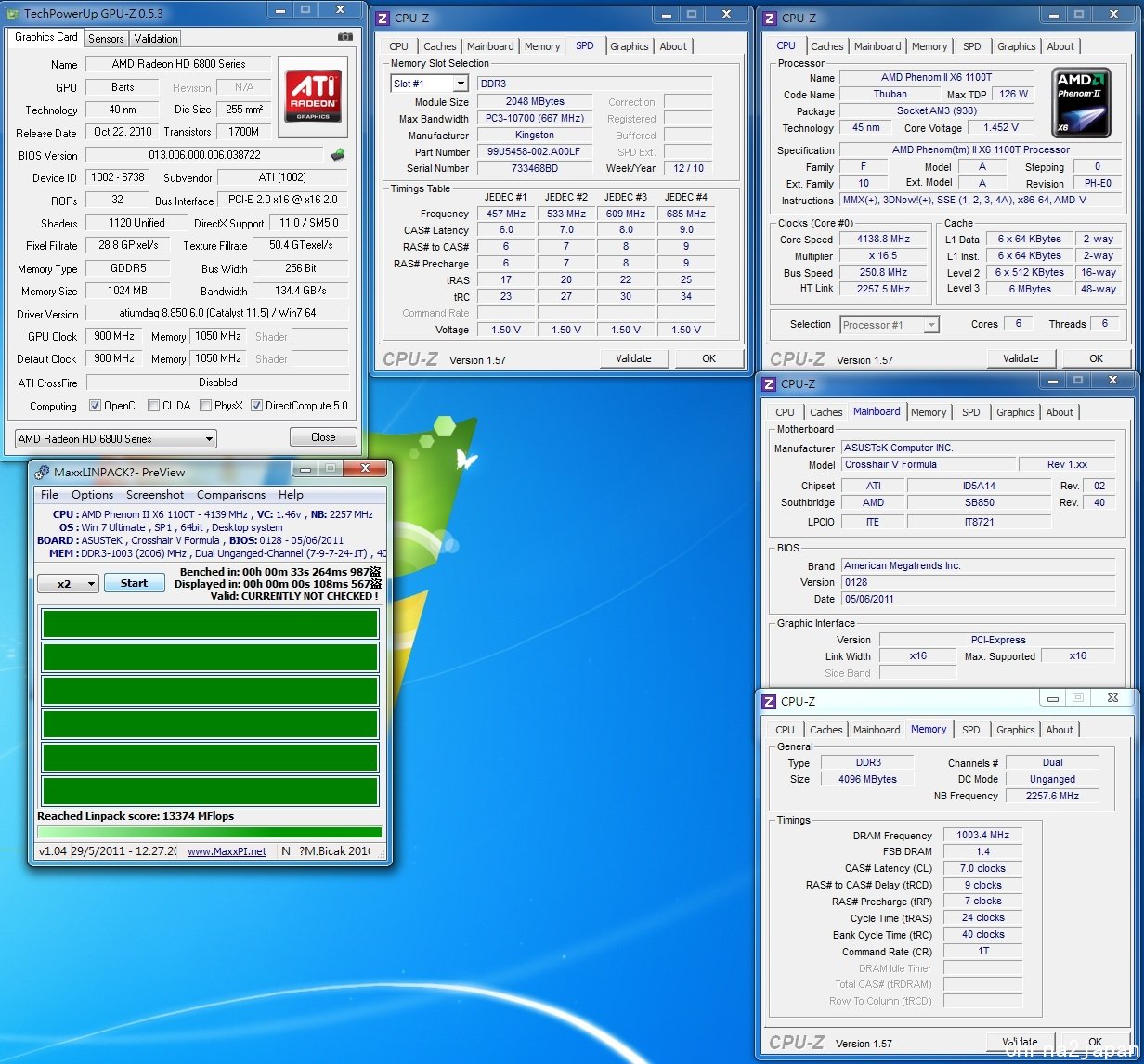Click the ATI Radeon Graphics logo
The width and height of the screenshot is (1144, 1064).
tap(313, 96)
